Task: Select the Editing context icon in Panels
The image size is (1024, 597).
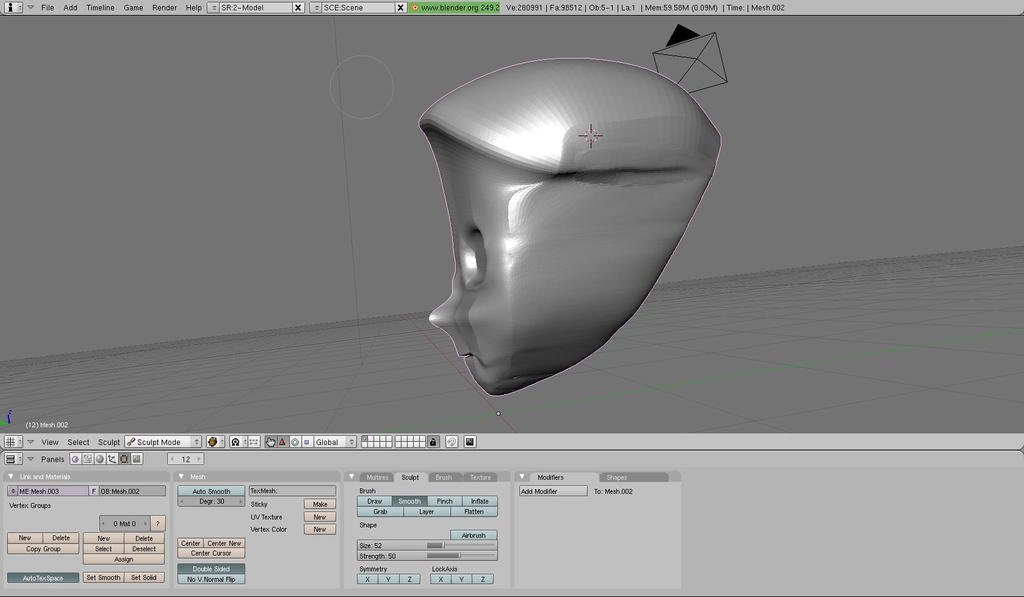Action: pyautogui.click(x=124, y=459)
